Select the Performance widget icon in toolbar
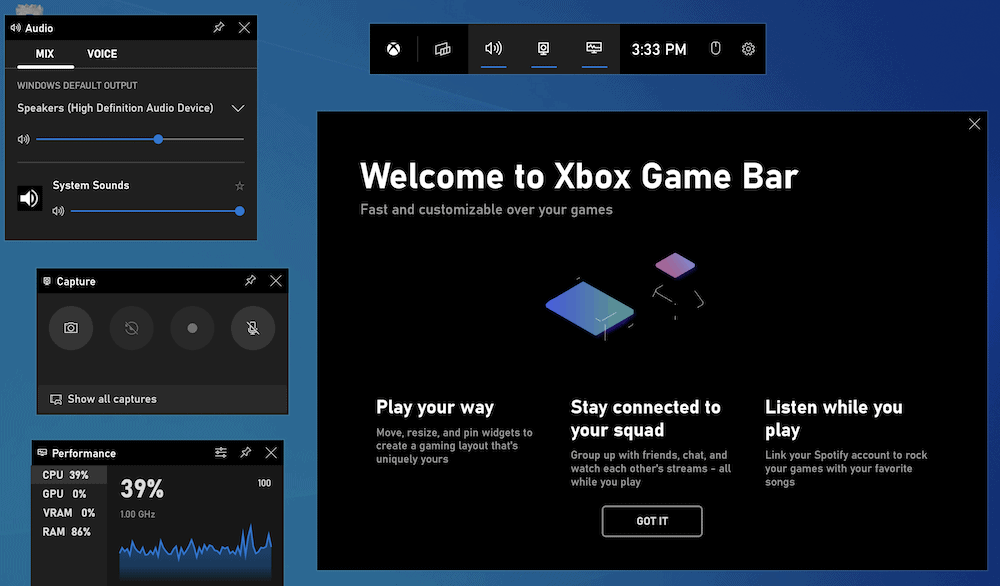Screen dimensions: 1000x586 594,48
